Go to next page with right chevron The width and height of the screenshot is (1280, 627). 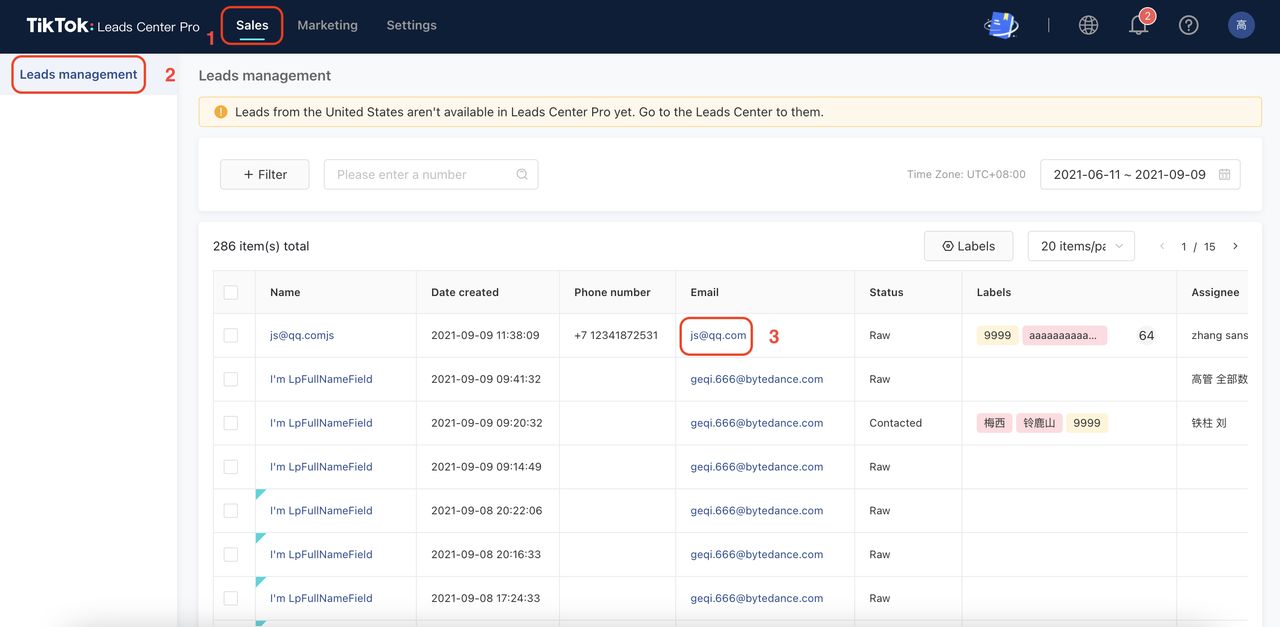coord(1235,245)
